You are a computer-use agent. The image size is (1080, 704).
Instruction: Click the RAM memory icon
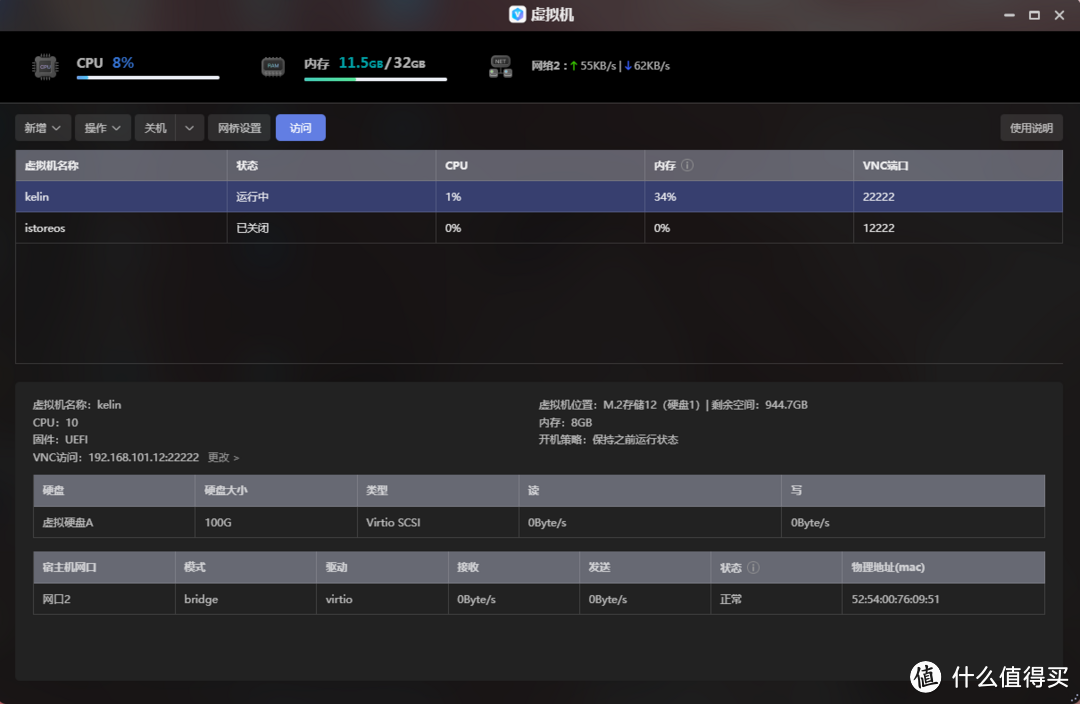272,67
